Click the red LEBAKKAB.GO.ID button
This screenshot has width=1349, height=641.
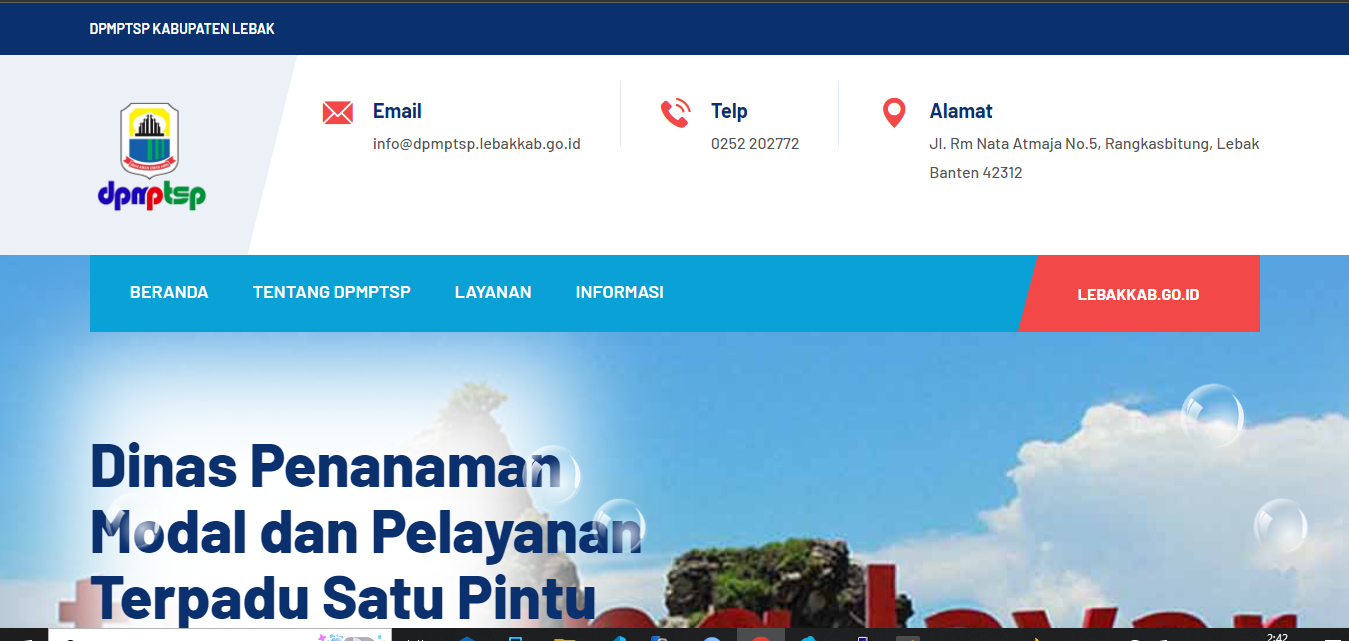point(1139,294)
